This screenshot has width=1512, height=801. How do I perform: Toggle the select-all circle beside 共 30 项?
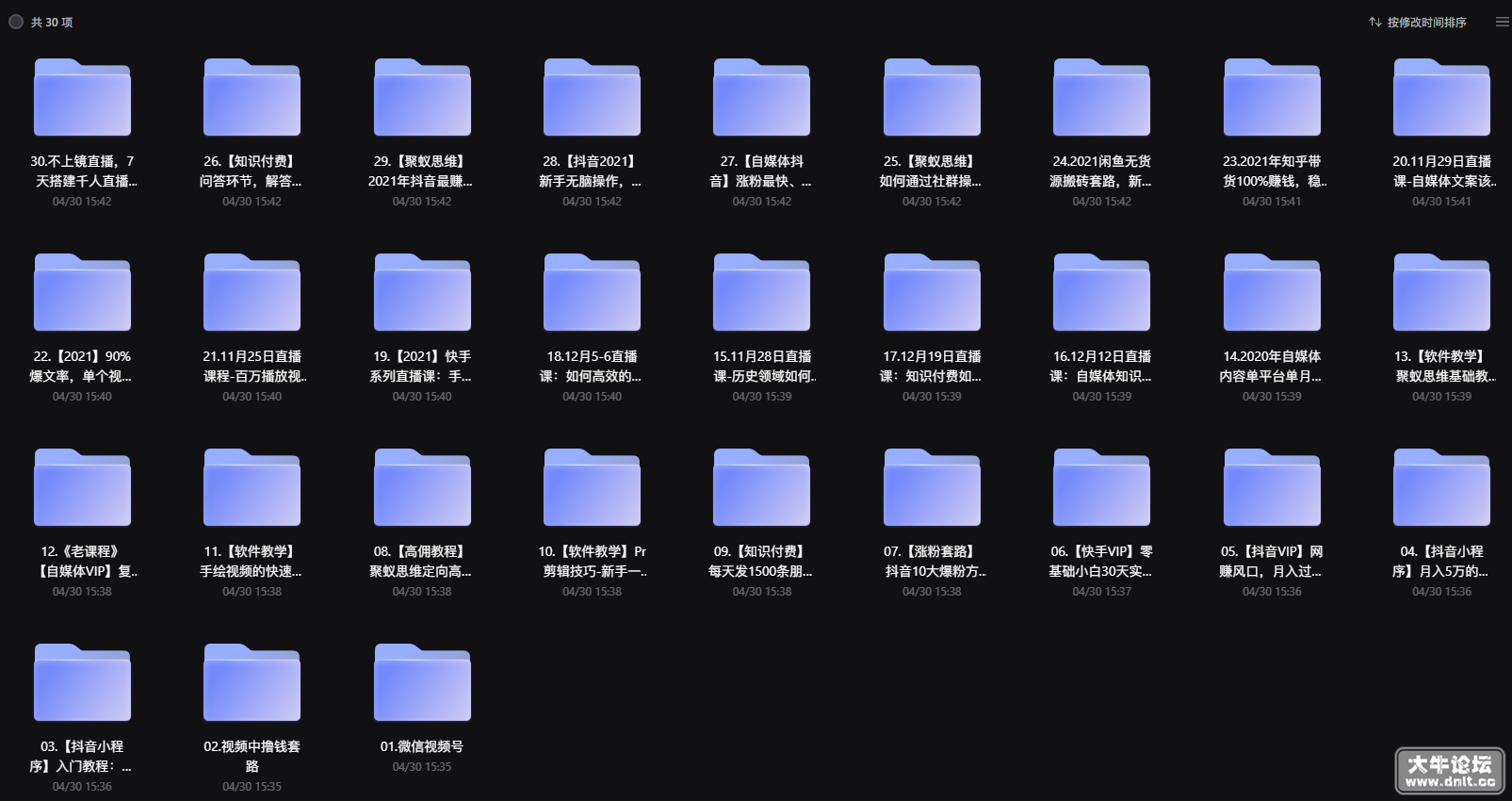(x=16, y=22)
